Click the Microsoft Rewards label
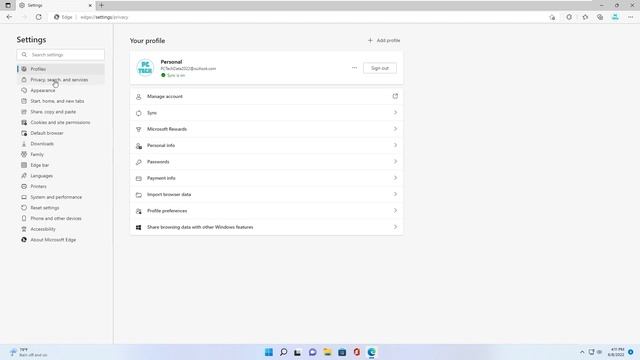Screen dimensions: 640x360 (x=167, y=129)
